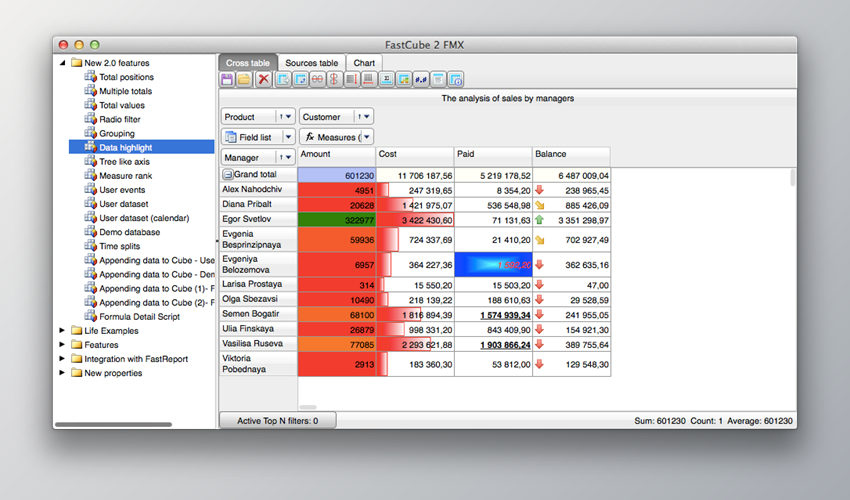The height and width of the screenshot is (500, 850).
Task: Click the cube icon beside Radio filter
Action: coord(91,119)
